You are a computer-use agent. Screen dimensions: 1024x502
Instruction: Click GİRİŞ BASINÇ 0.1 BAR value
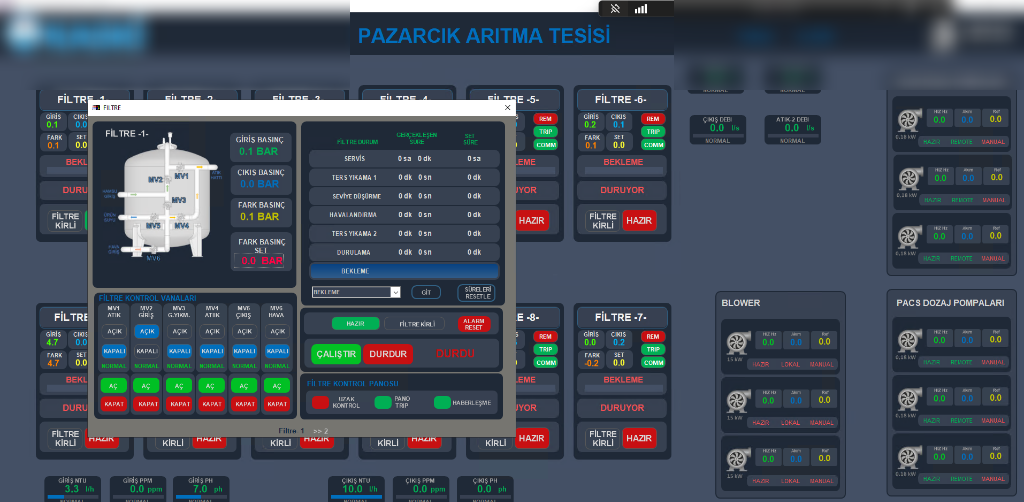click(259, 151)
